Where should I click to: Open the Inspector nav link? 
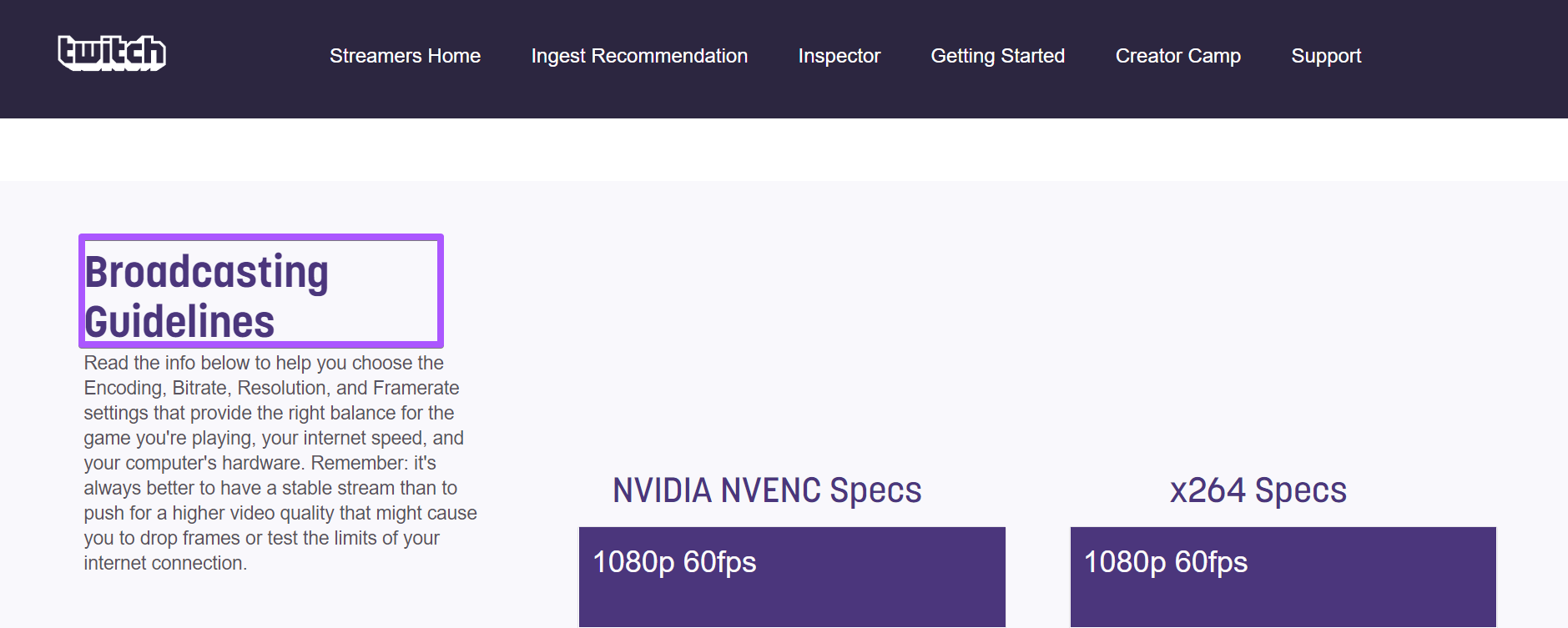coord(839,56)
